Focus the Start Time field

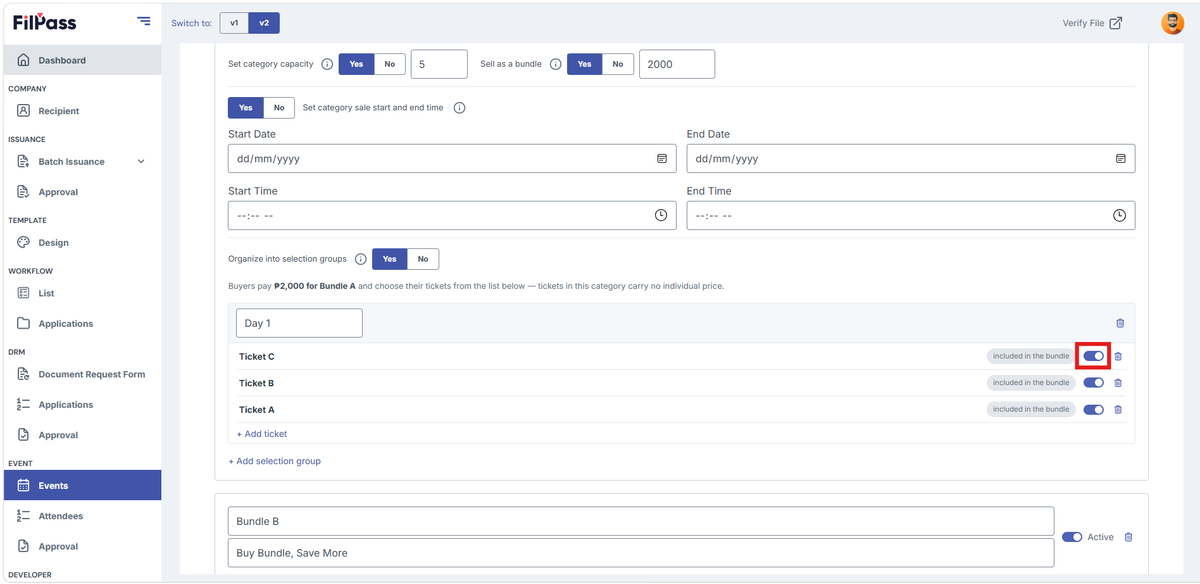pos(452,216)
